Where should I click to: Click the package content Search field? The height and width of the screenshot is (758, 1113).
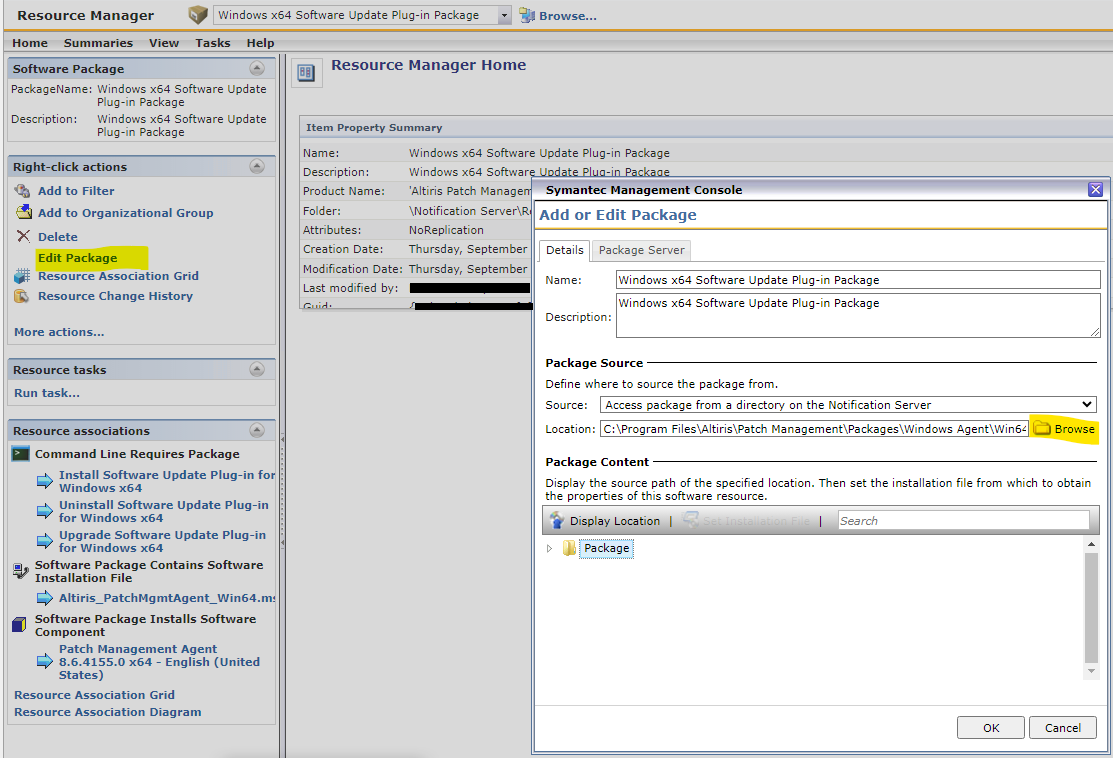(x=962, y=521)
